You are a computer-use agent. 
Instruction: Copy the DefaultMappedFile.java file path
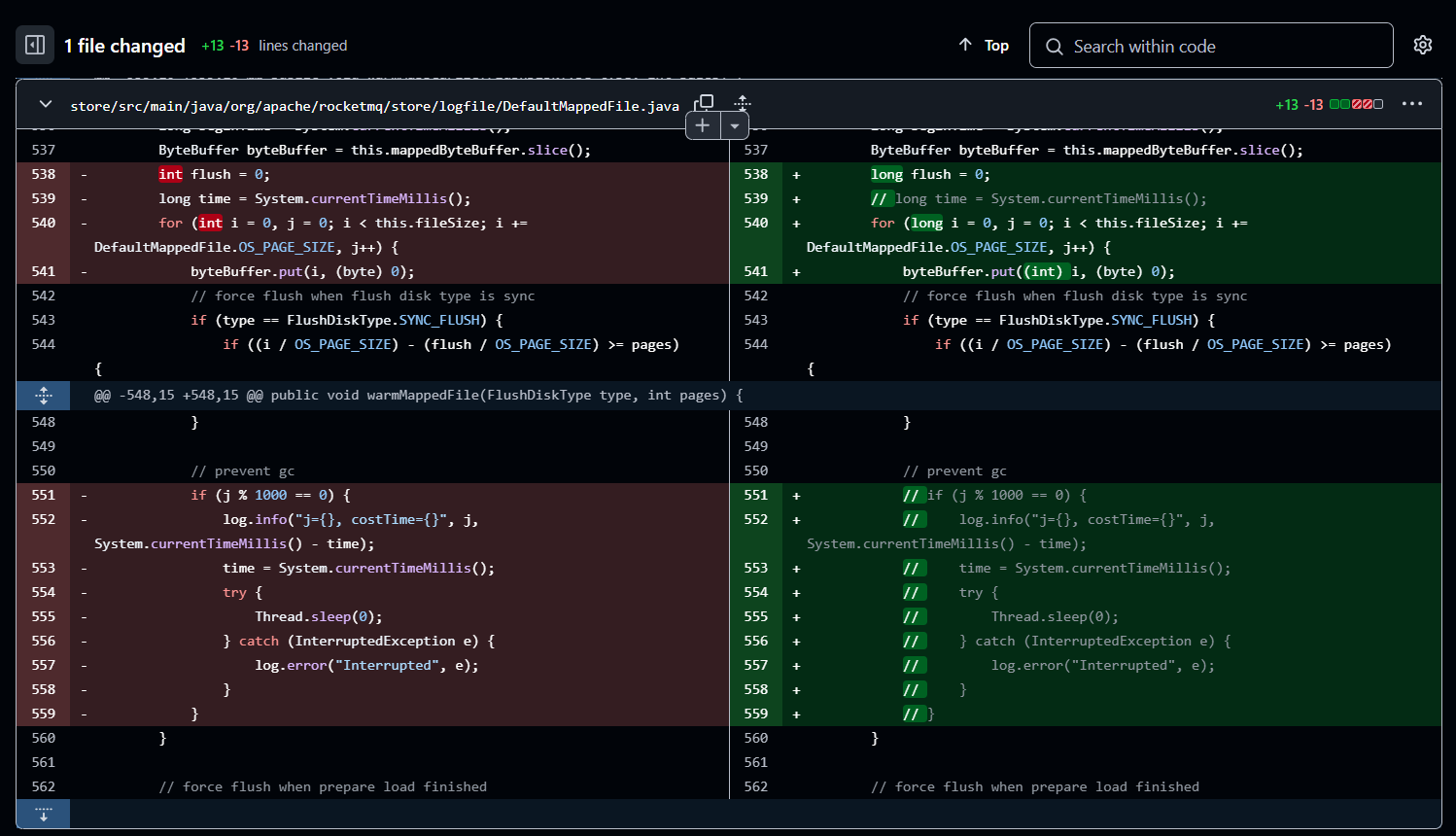point(705,103)
